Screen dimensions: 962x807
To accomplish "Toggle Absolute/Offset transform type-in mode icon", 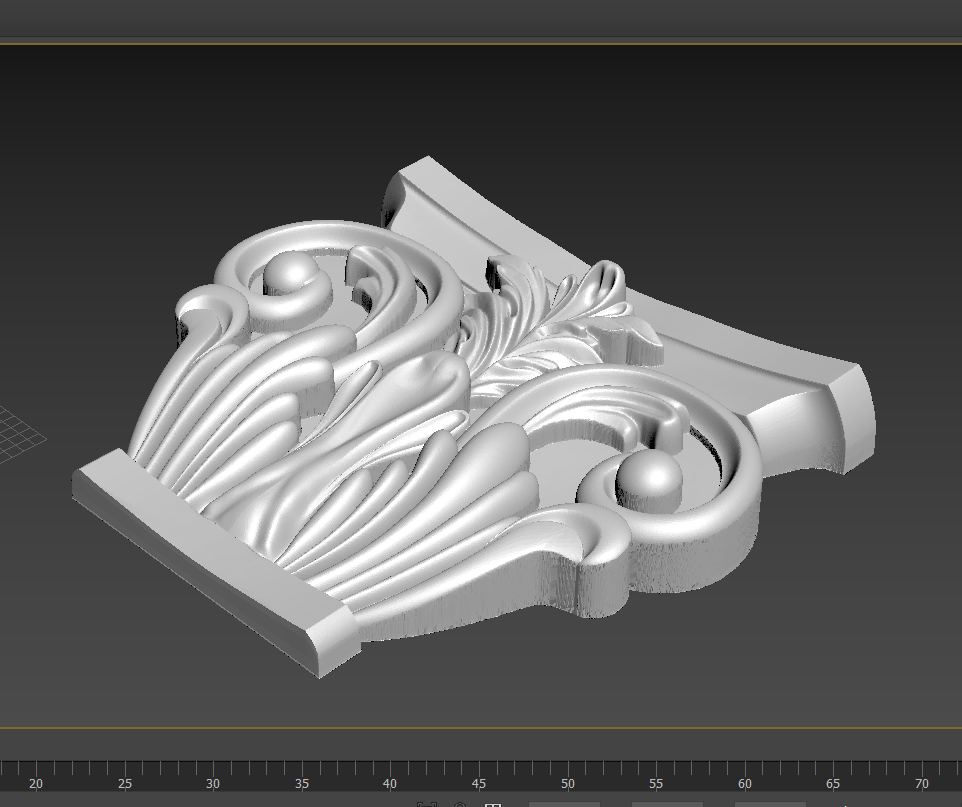I will 492,803.
